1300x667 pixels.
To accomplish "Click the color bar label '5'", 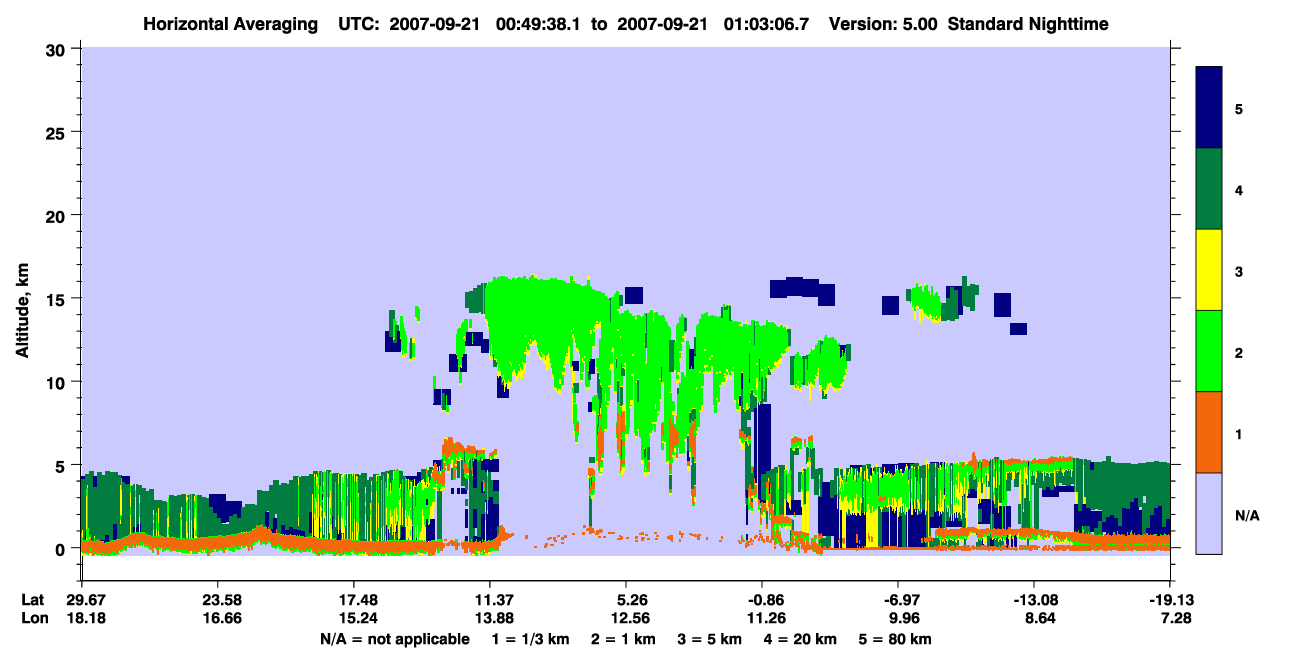I will [x=1239, y=108].
